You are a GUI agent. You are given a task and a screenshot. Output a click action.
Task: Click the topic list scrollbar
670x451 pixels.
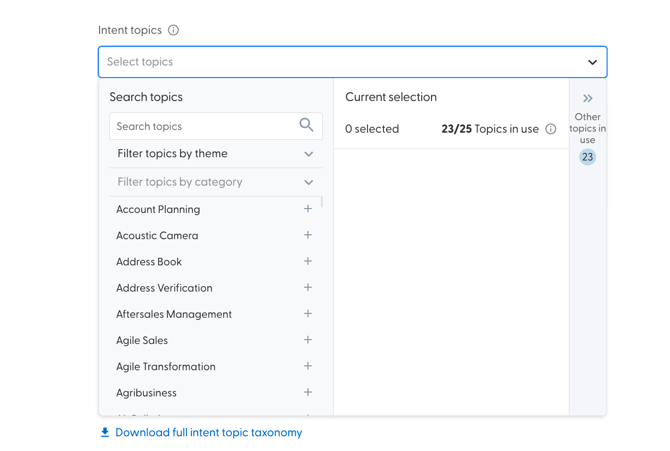coord(322,202)
